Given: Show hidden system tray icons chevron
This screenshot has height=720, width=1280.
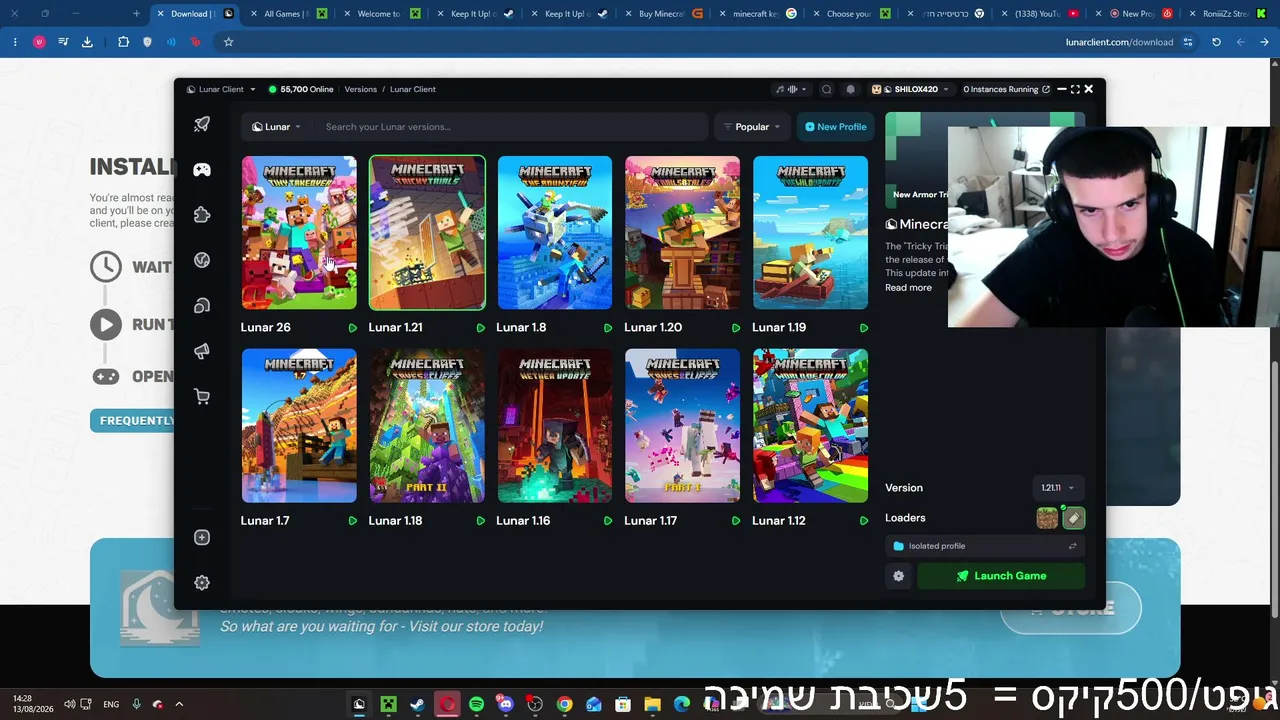Looking at the screenshot, I should point(179,704).
